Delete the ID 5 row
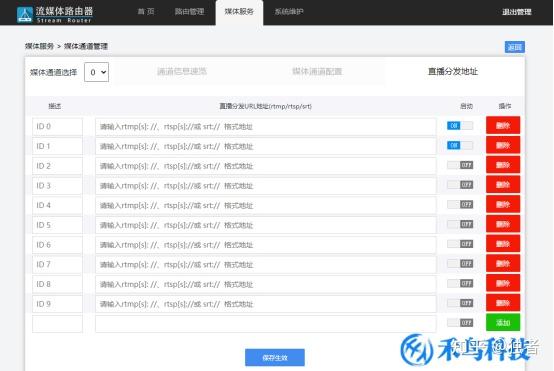 (x=503, y=224)
